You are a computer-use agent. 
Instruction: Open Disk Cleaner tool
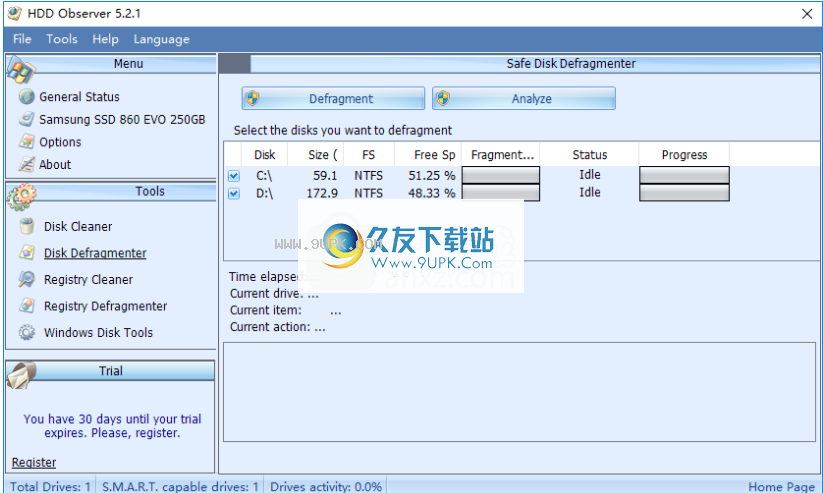78,226
